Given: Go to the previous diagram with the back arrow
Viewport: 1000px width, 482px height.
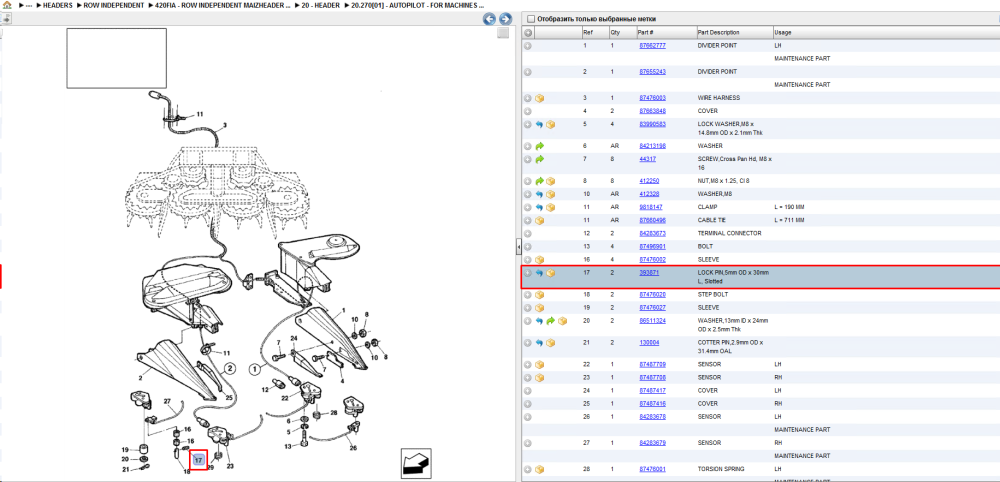Looking at the screenshot, I should [x=490, y=19].
